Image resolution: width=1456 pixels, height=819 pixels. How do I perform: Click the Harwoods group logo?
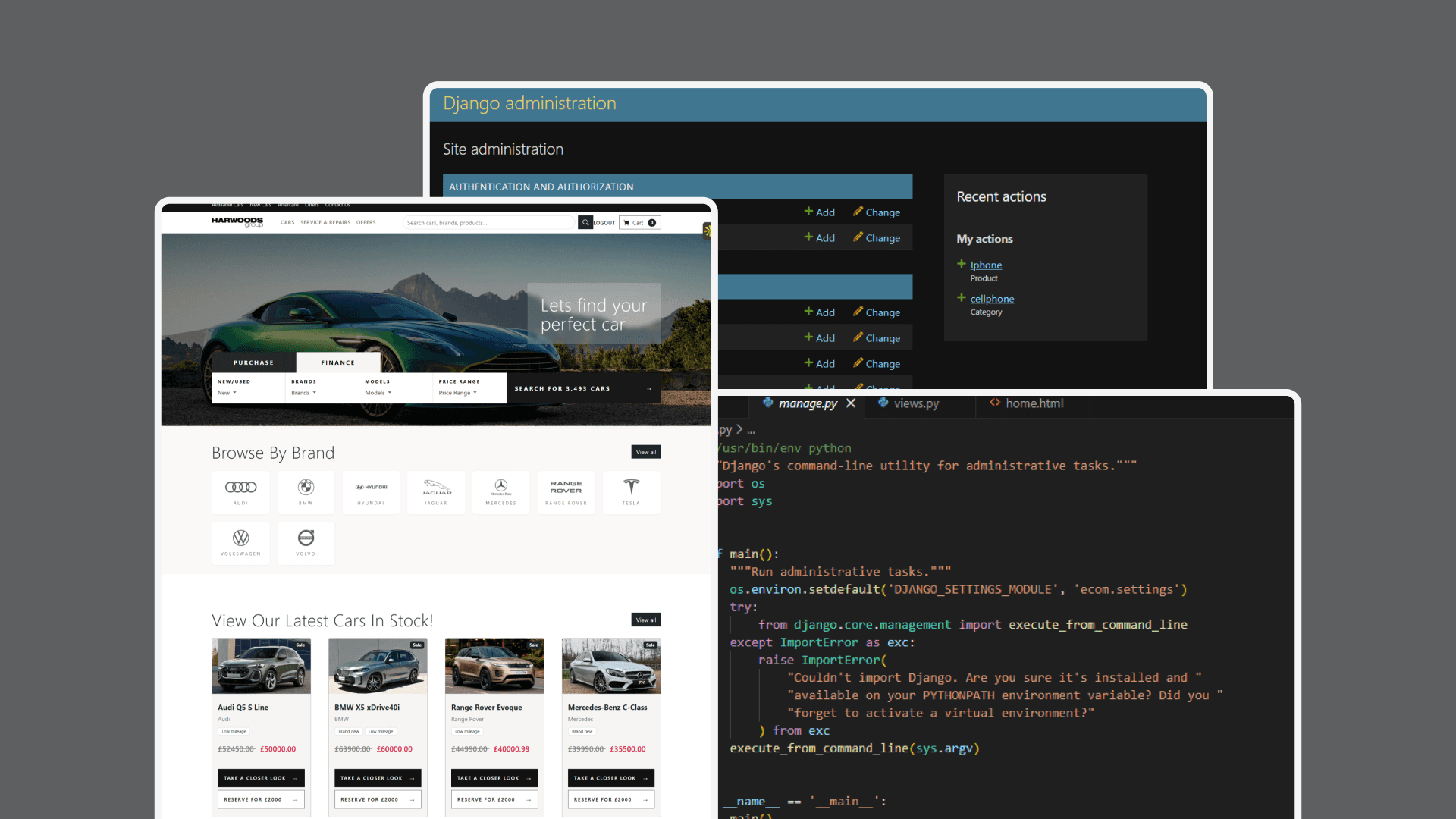(x=237, y=221)
